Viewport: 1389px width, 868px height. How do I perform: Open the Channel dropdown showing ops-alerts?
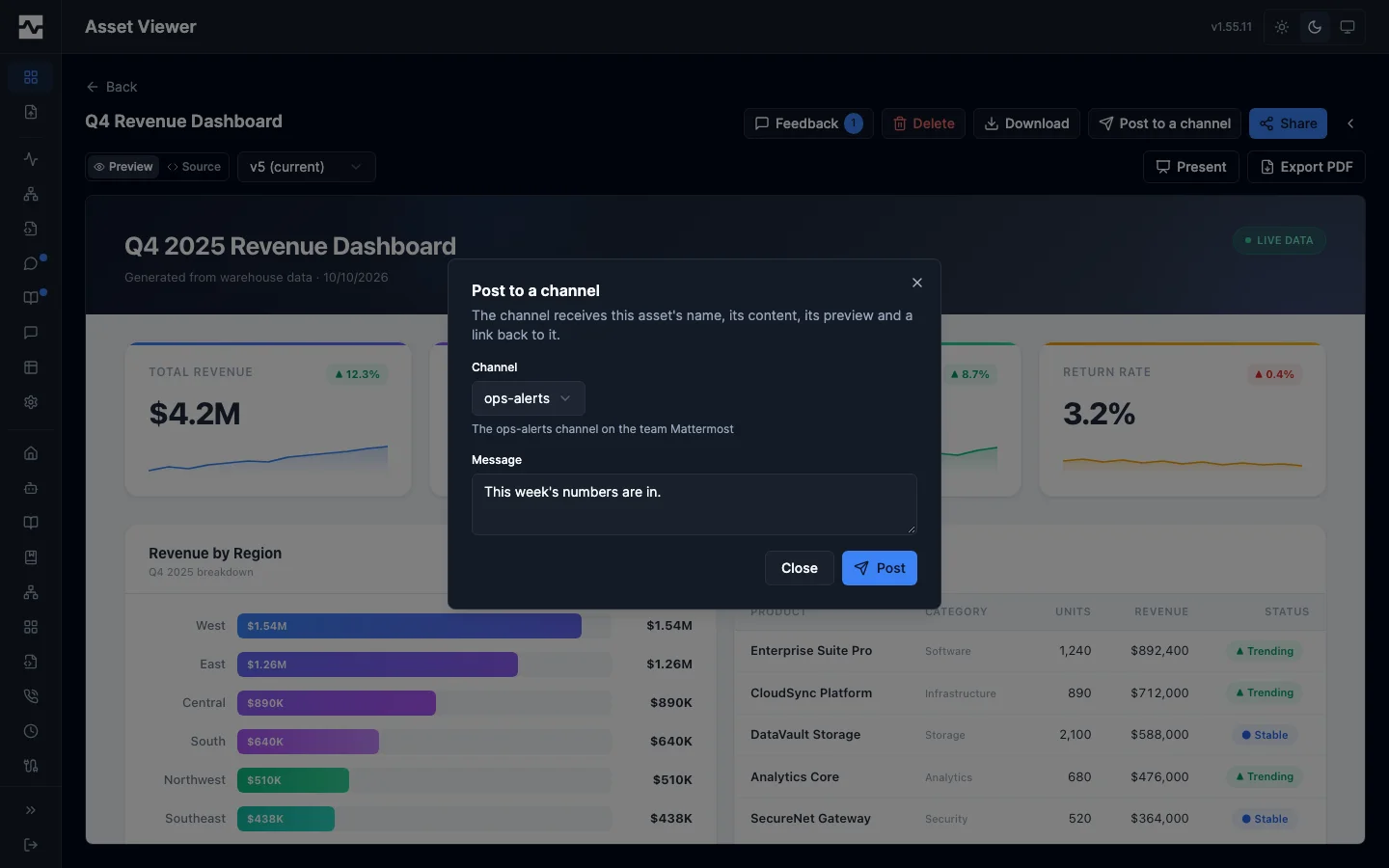tap(529, 398)
